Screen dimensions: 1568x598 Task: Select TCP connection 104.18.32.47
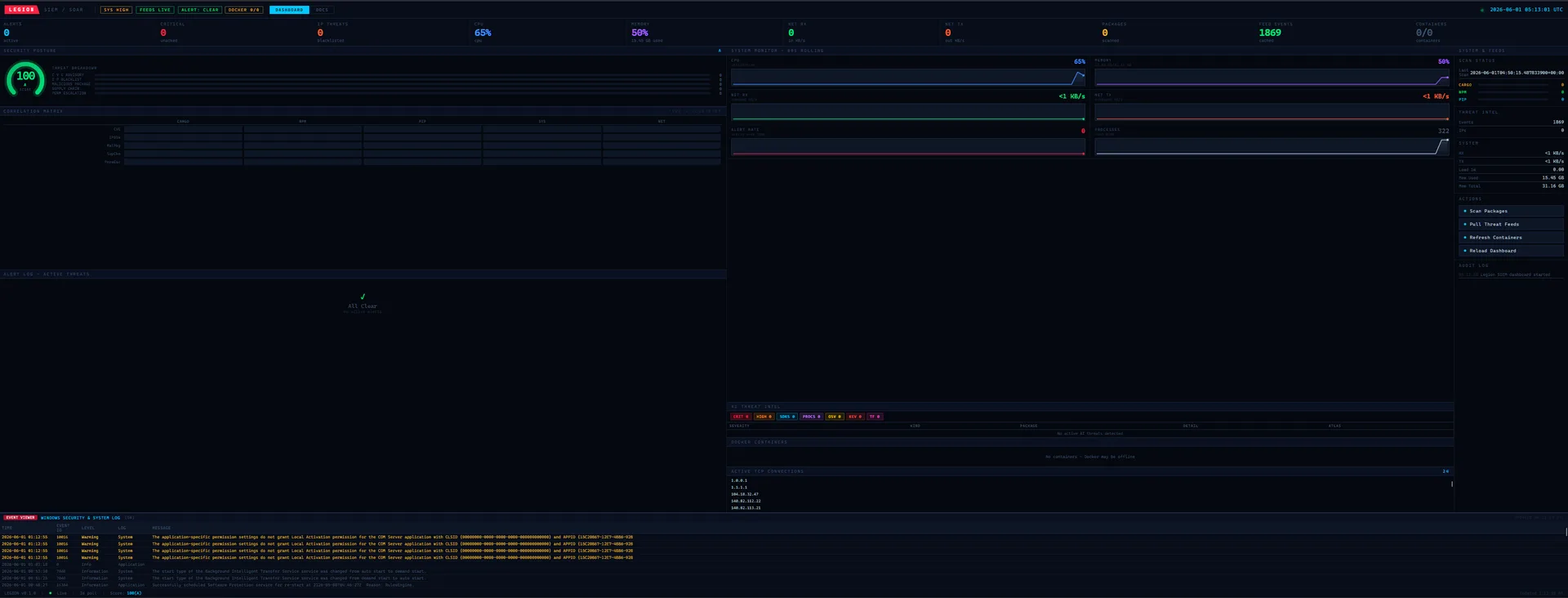coord(745,493)
